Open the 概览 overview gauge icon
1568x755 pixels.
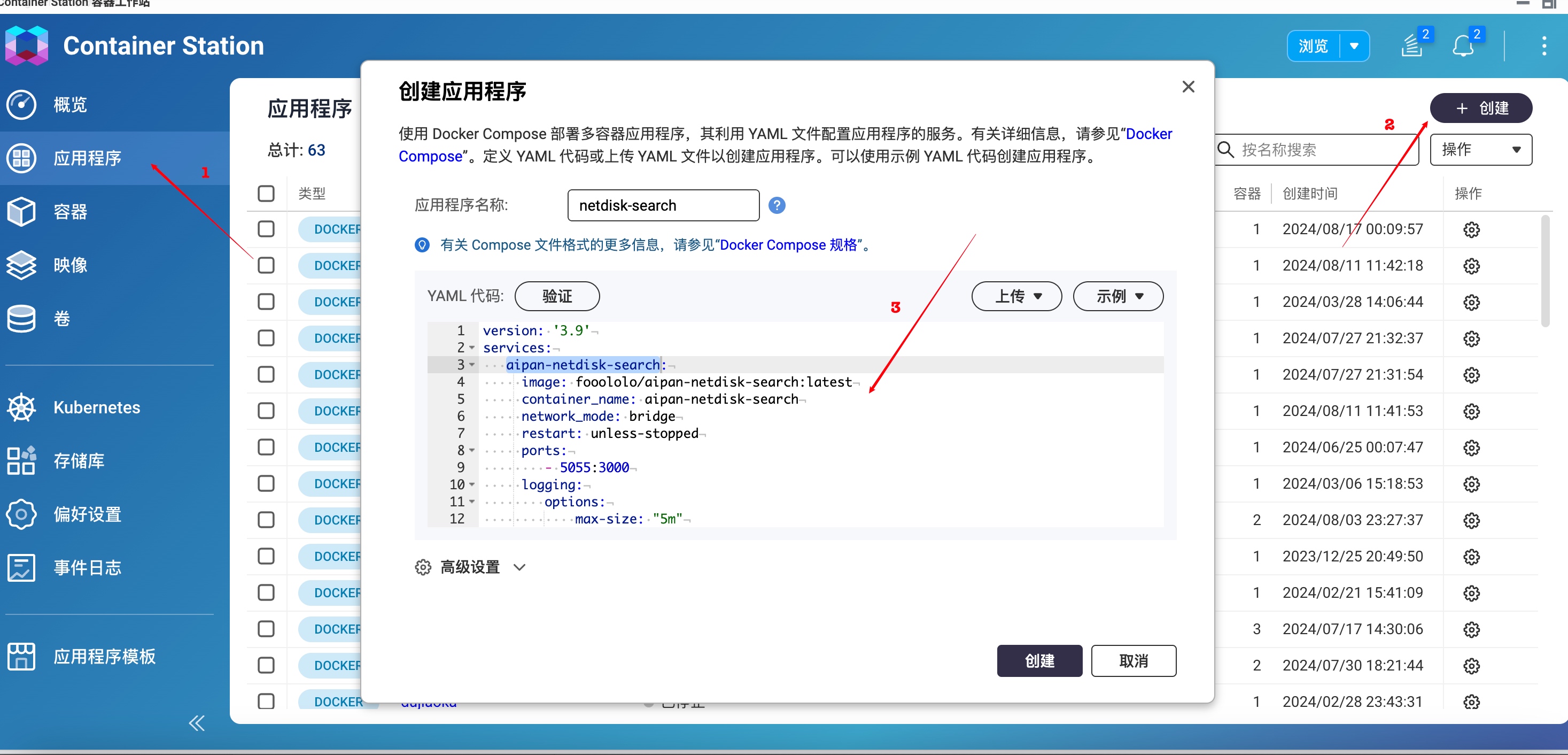[21, 105]
